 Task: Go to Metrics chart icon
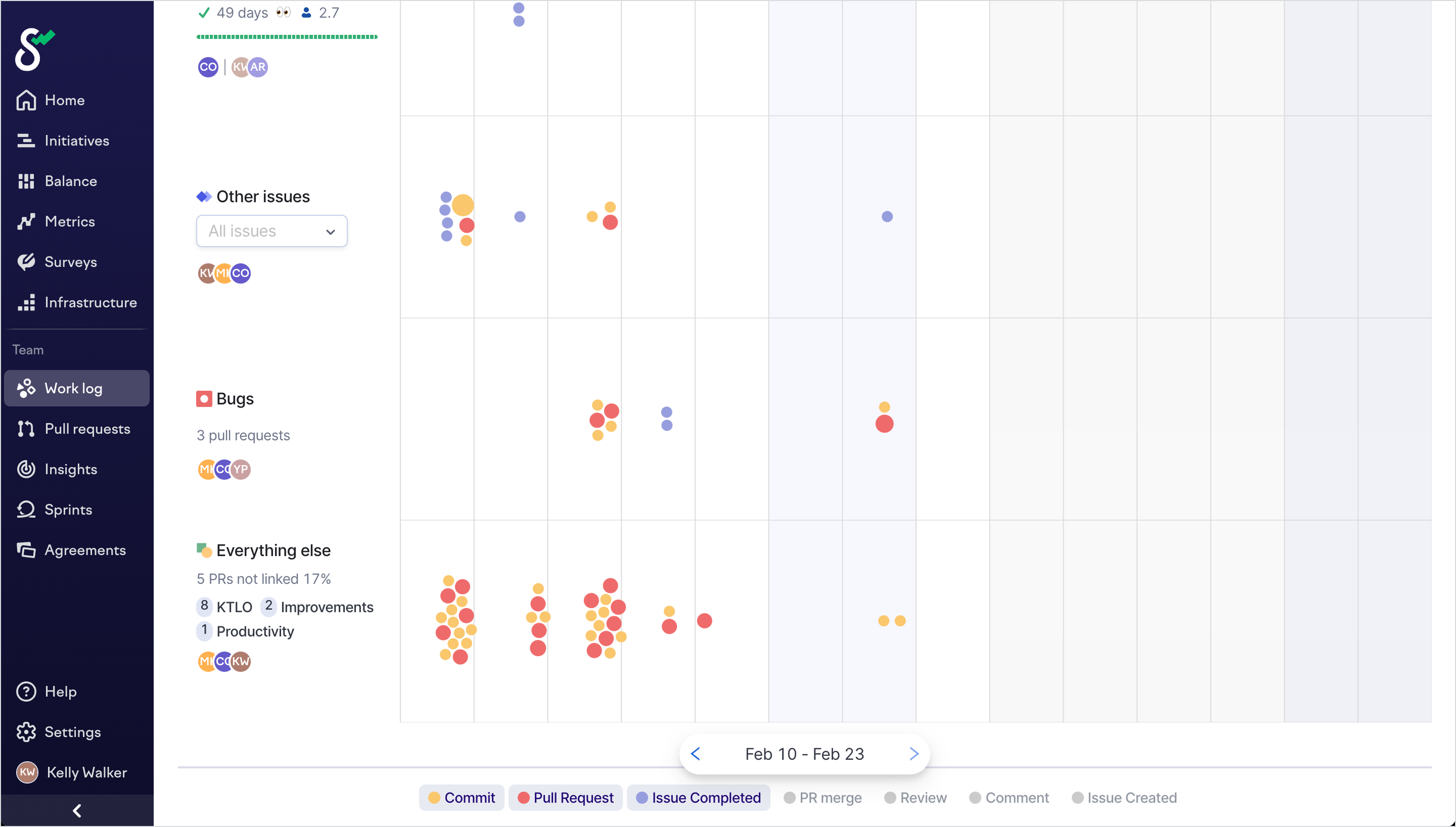(x=26, y=221)
